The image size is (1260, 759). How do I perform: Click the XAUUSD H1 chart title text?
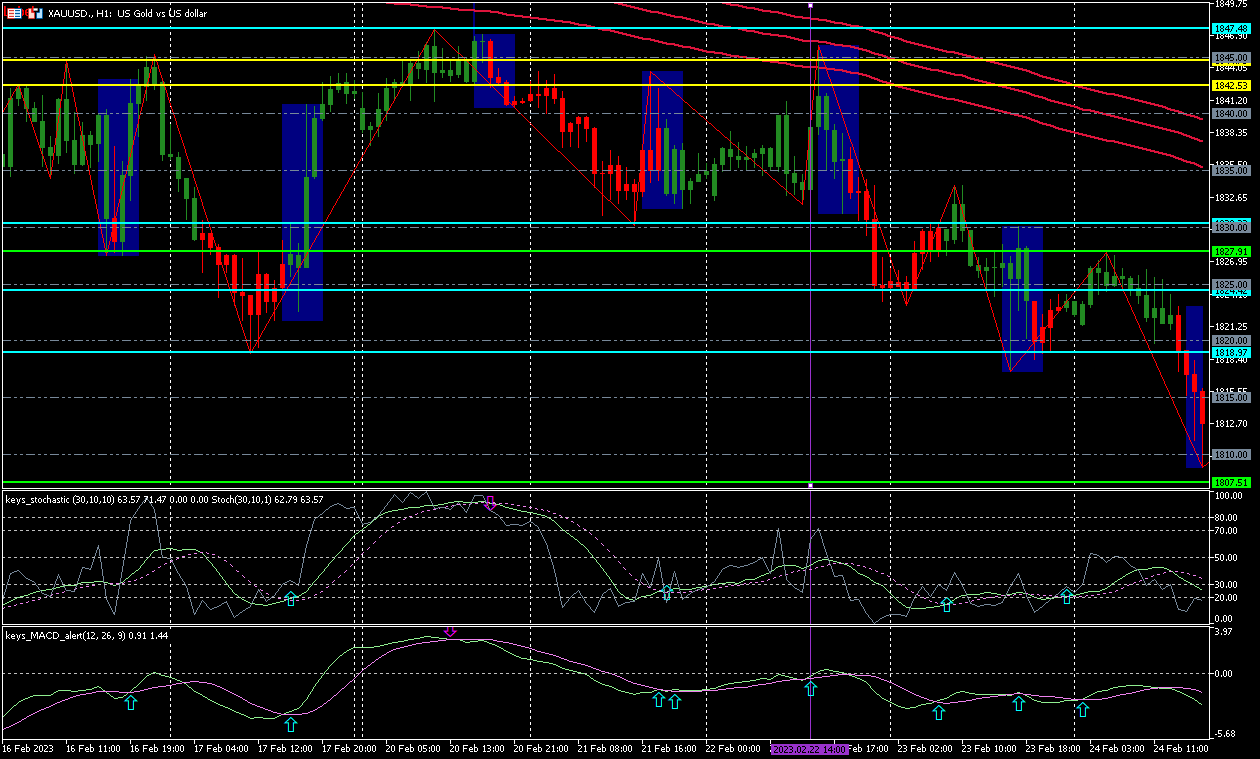[x=127, y=13]
